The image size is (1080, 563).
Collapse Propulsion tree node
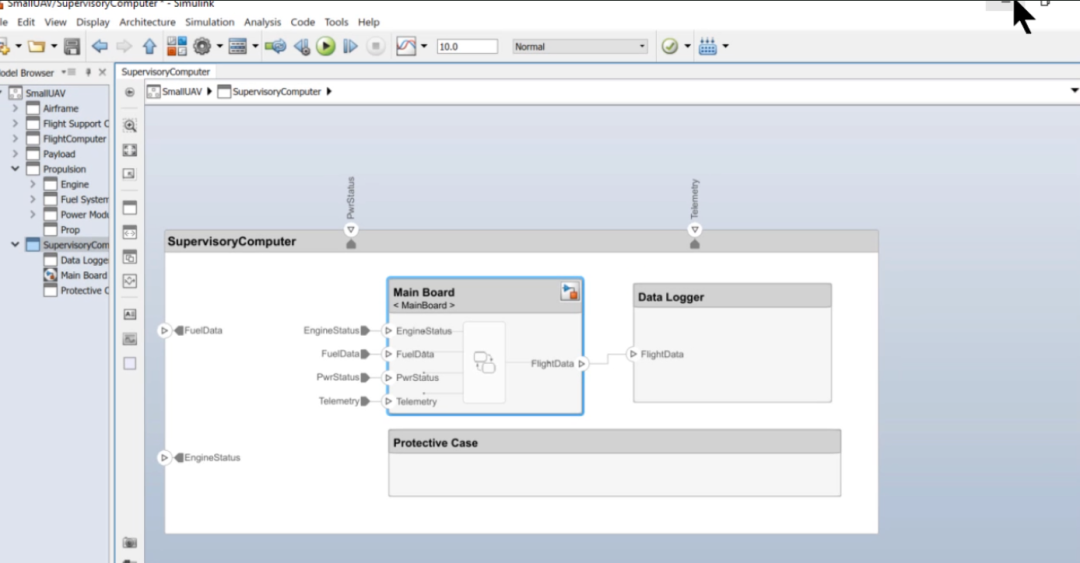click(x=15, y=169)
